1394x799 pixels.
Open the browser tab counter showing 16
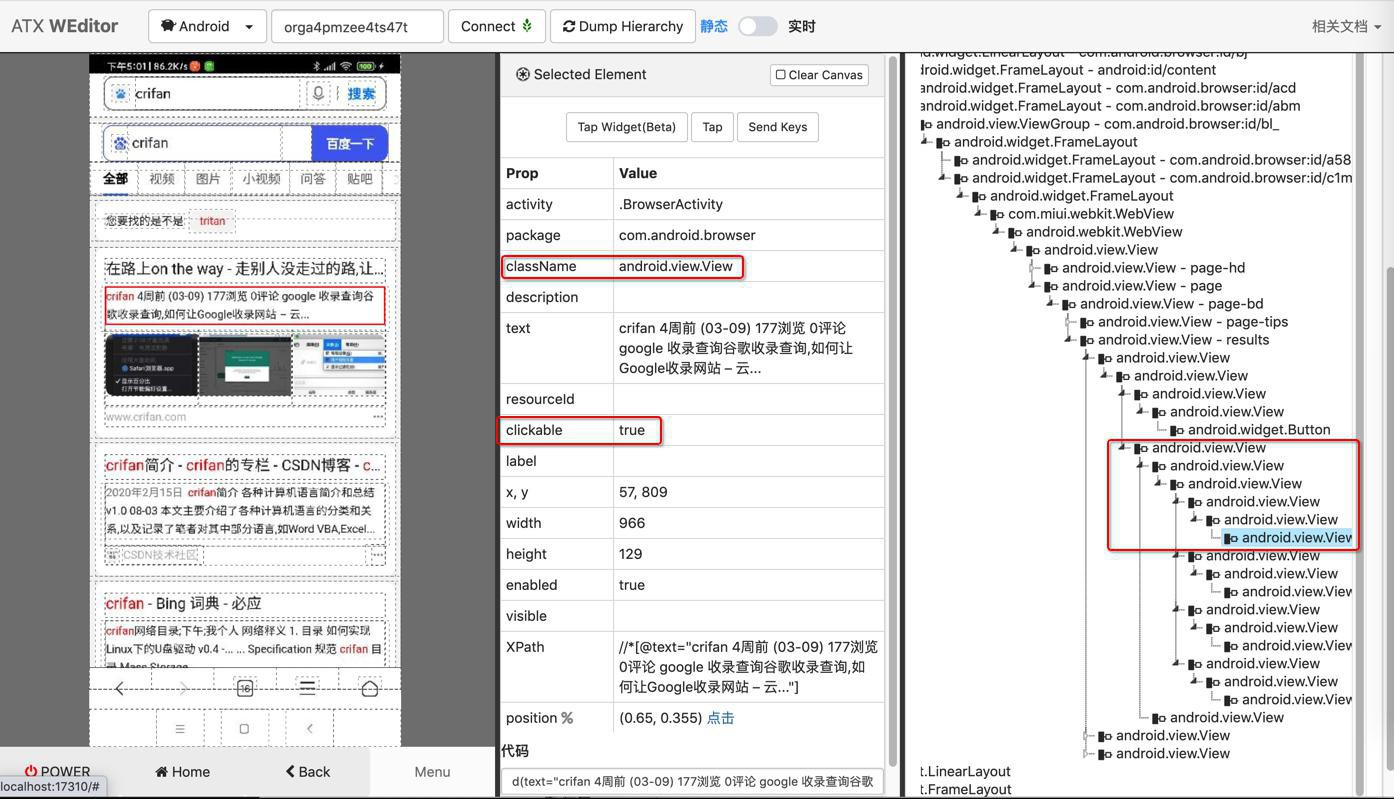click(245, 688)
